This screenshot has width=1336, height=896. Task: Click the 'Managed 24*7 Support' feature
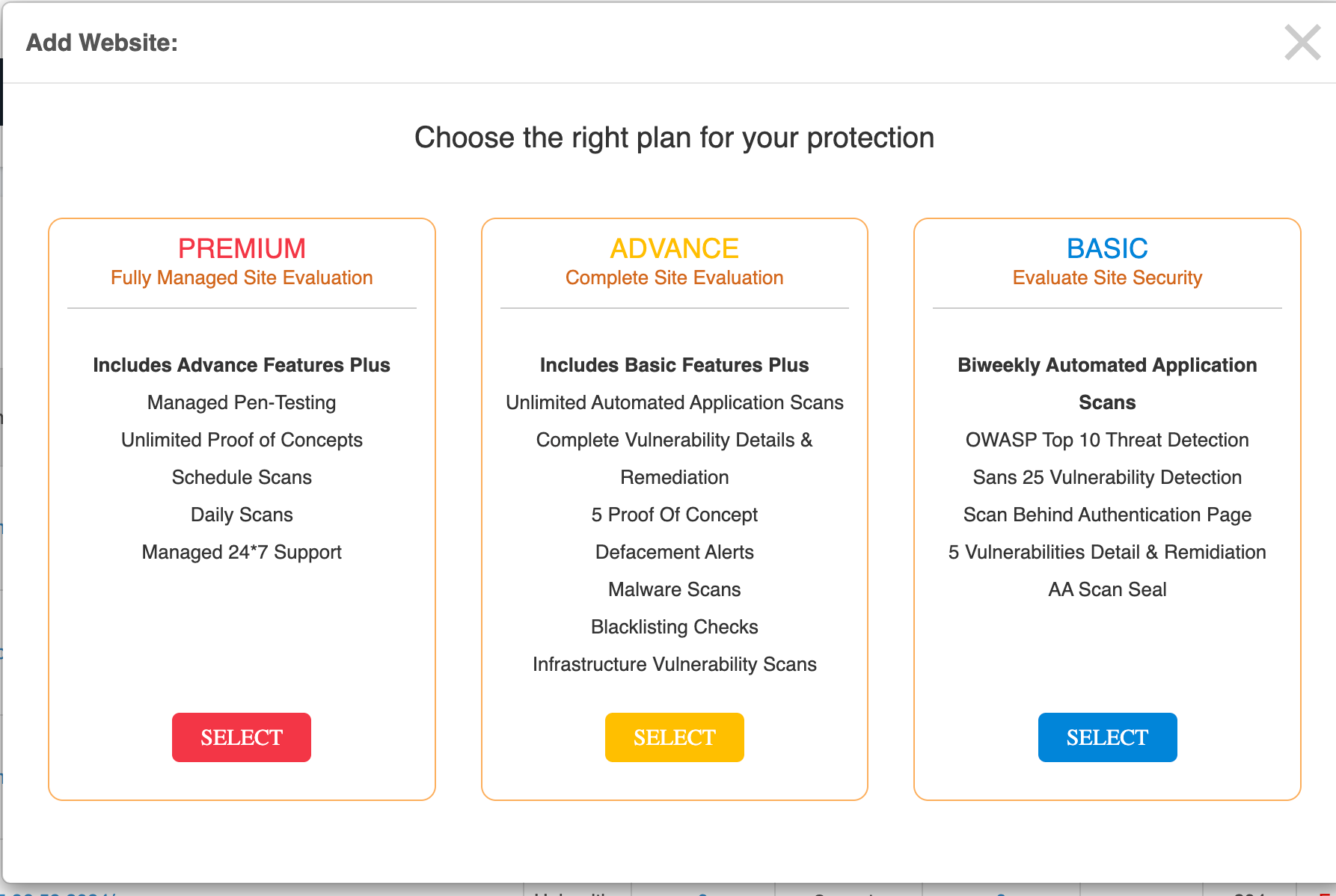(x=242, y=553)
